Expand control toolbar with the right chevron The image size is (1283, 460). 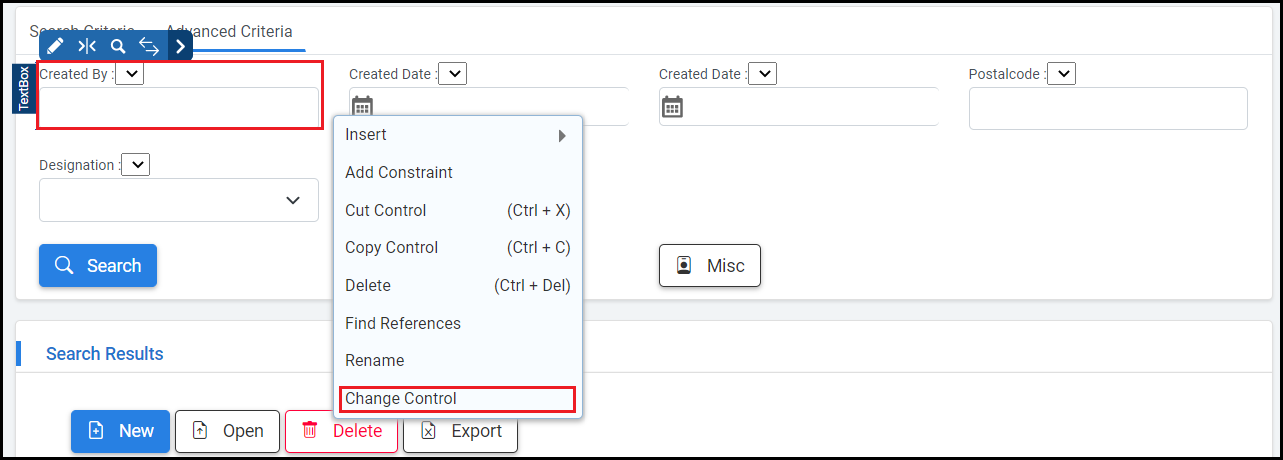180,46
